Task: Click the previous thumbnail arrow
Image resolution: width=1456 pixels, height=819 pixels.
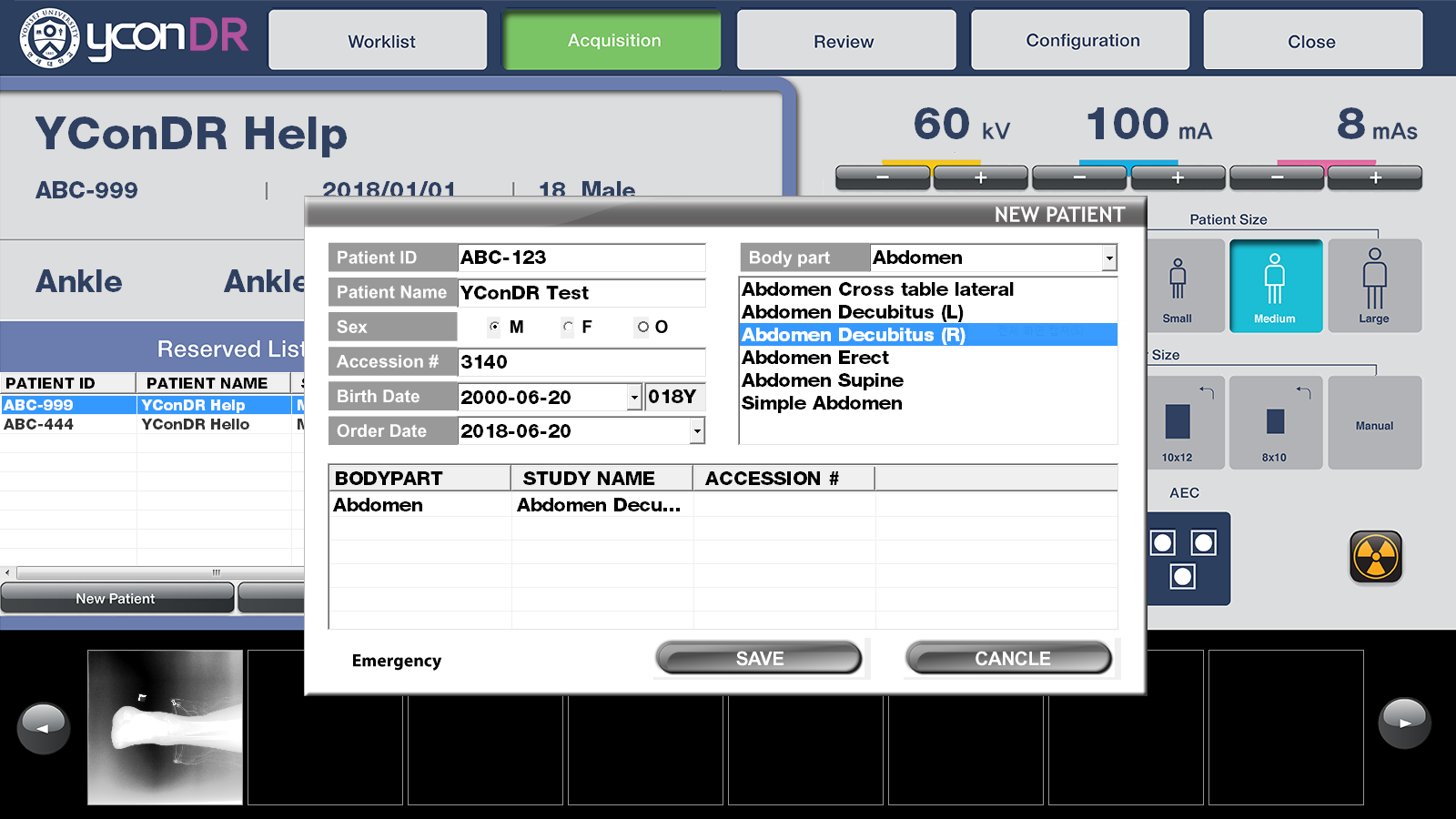Action: [44, 727]
